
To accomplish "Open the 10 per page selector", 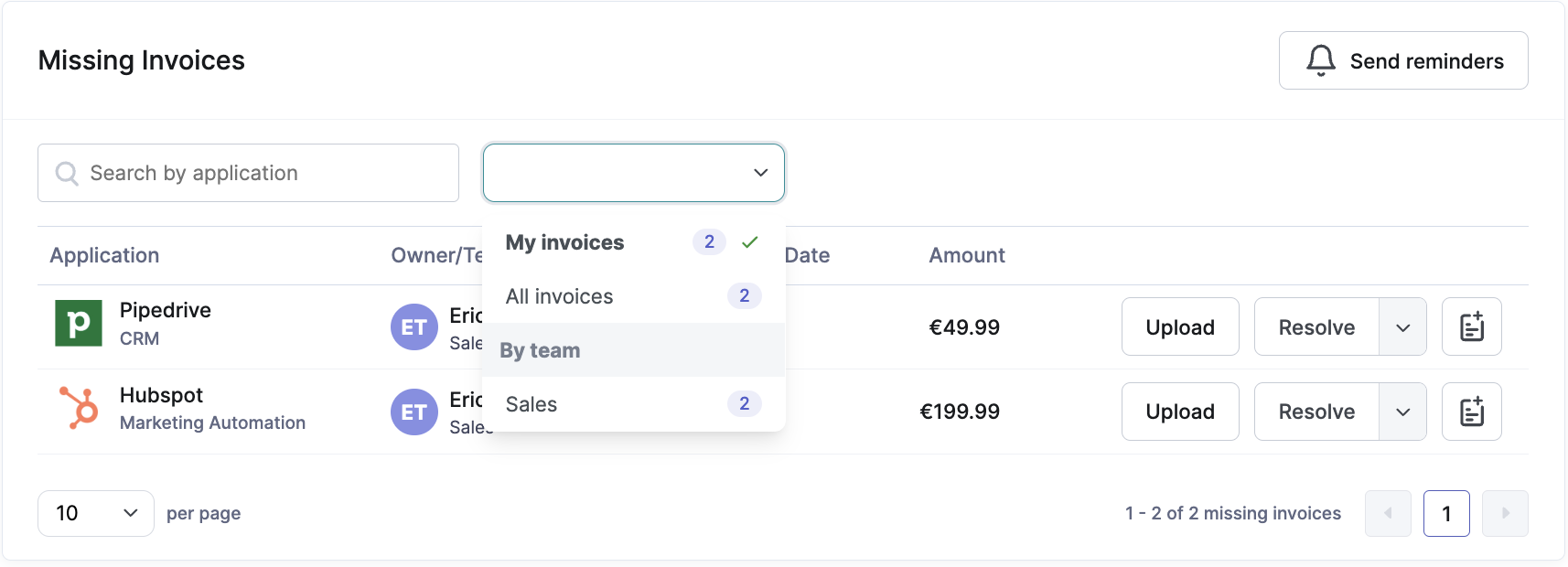I will 95,513.
